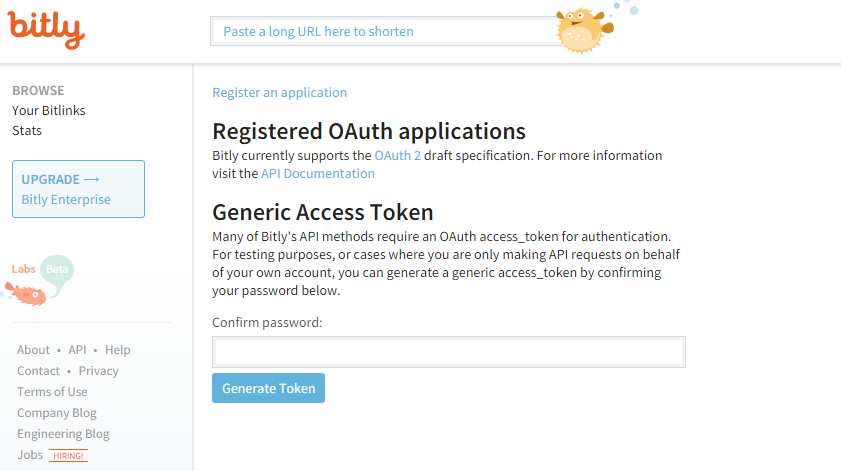Image resolution: width=841 pixels, height=471 pixels.
Task: Read the Terms of Use
Action: pos(52,392)
